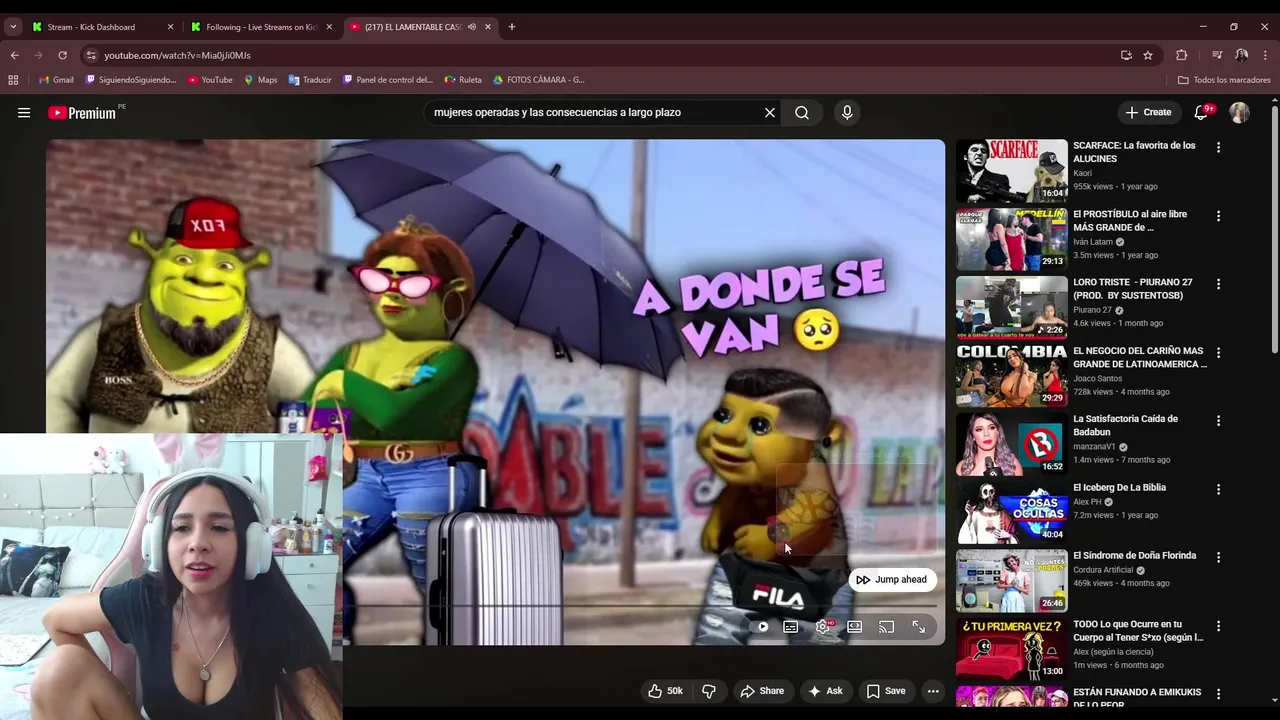Open El Iceberg De La Biblia thumbnail
Image resolution: width=1280 pixels, height=720 pixels.
(1011, 513)
